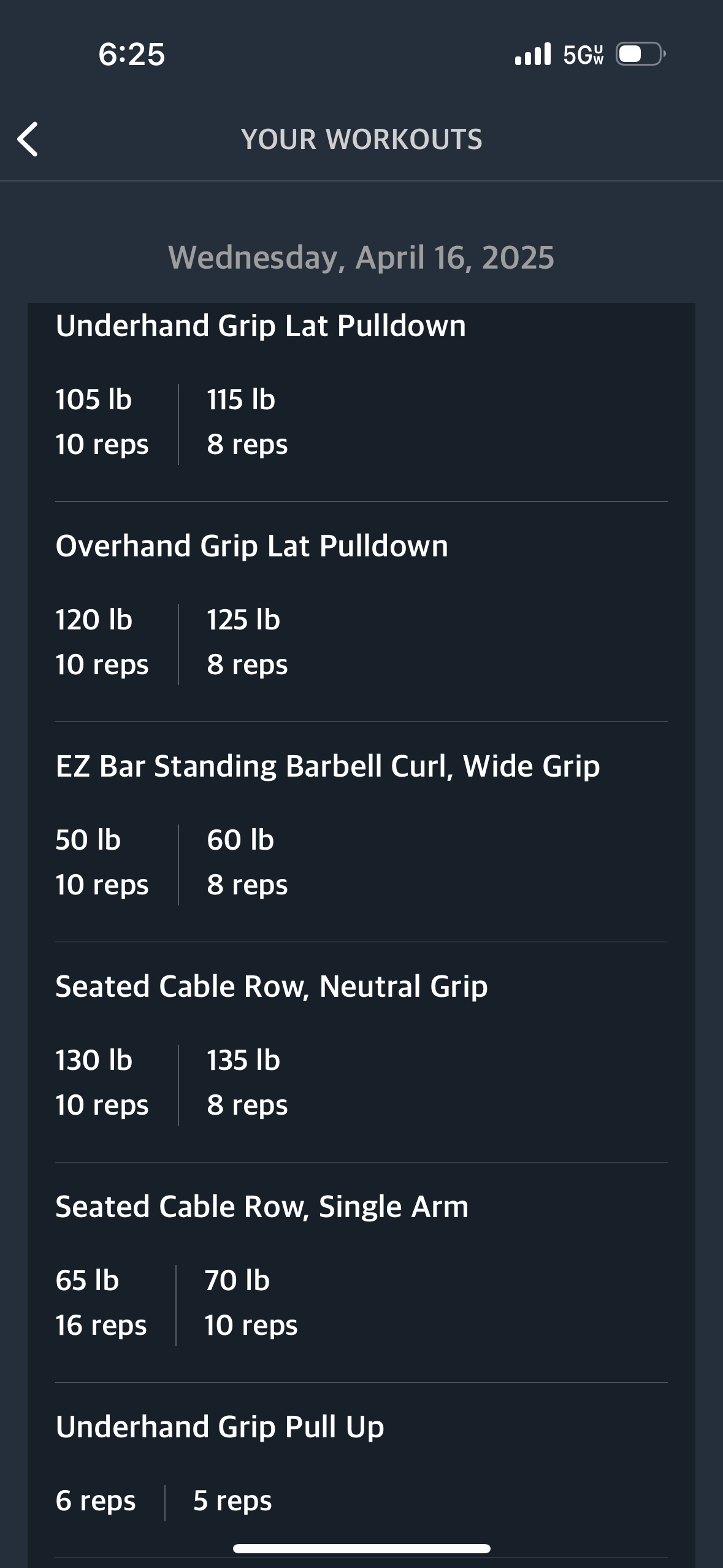Select the 16 reps single arm set
Viewport: 723px width, 1568px height.
tap(101, 1324)
